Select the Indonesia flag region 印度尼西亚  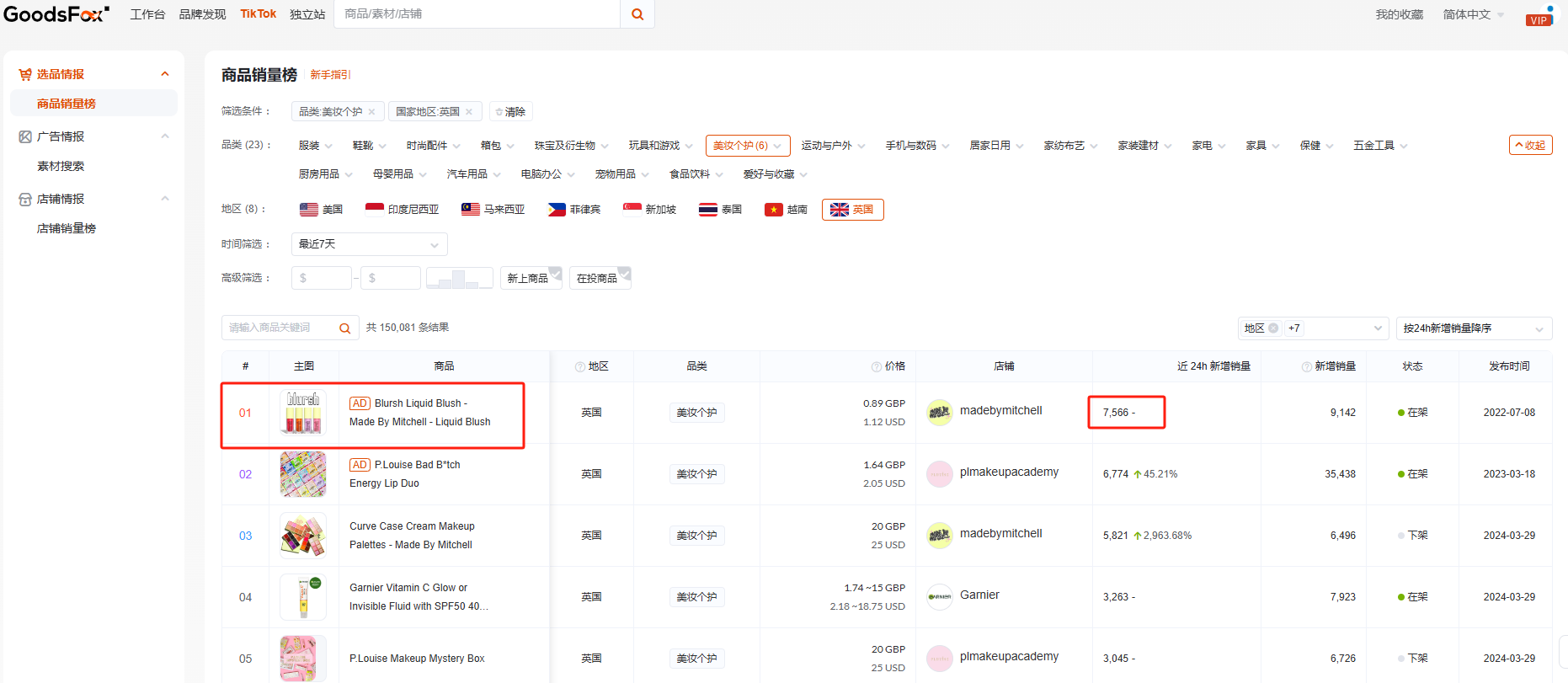point(403,210)
